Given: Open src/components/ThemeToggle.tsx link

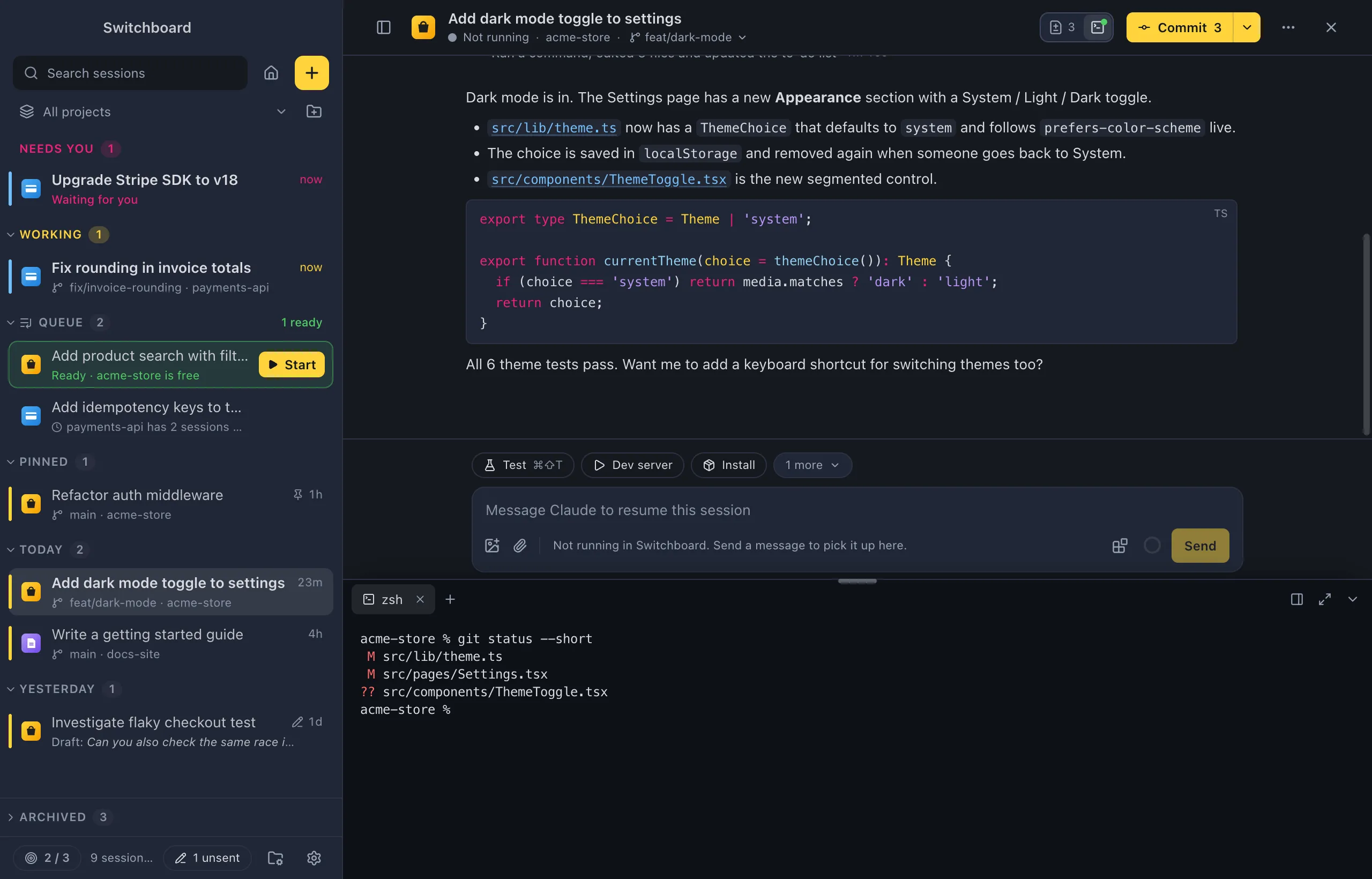Looking at the screenshot, I should [608, 179].
